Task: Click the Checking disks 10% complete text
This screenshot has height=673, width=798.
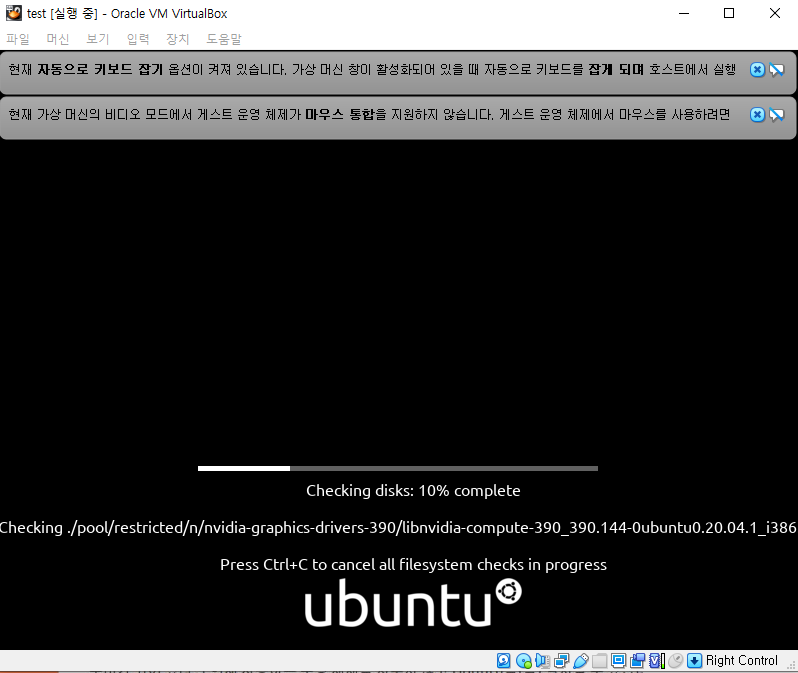Action: [x=413, y=491]
